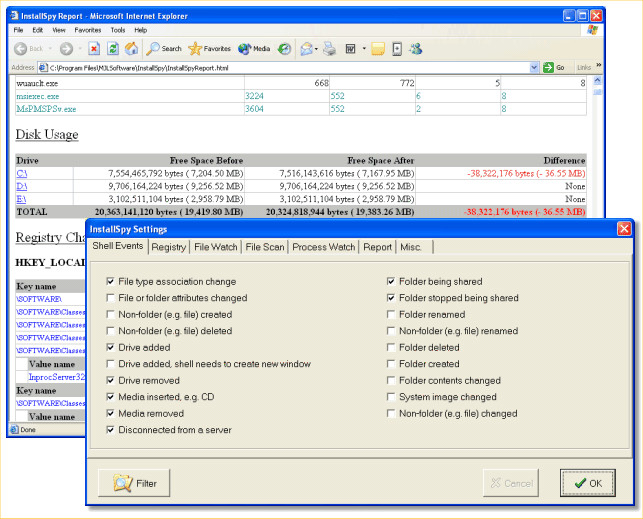Click the msiexec.exe process entry
The width and height of the screenshot is (643, 519).
[x=38, y=96]
